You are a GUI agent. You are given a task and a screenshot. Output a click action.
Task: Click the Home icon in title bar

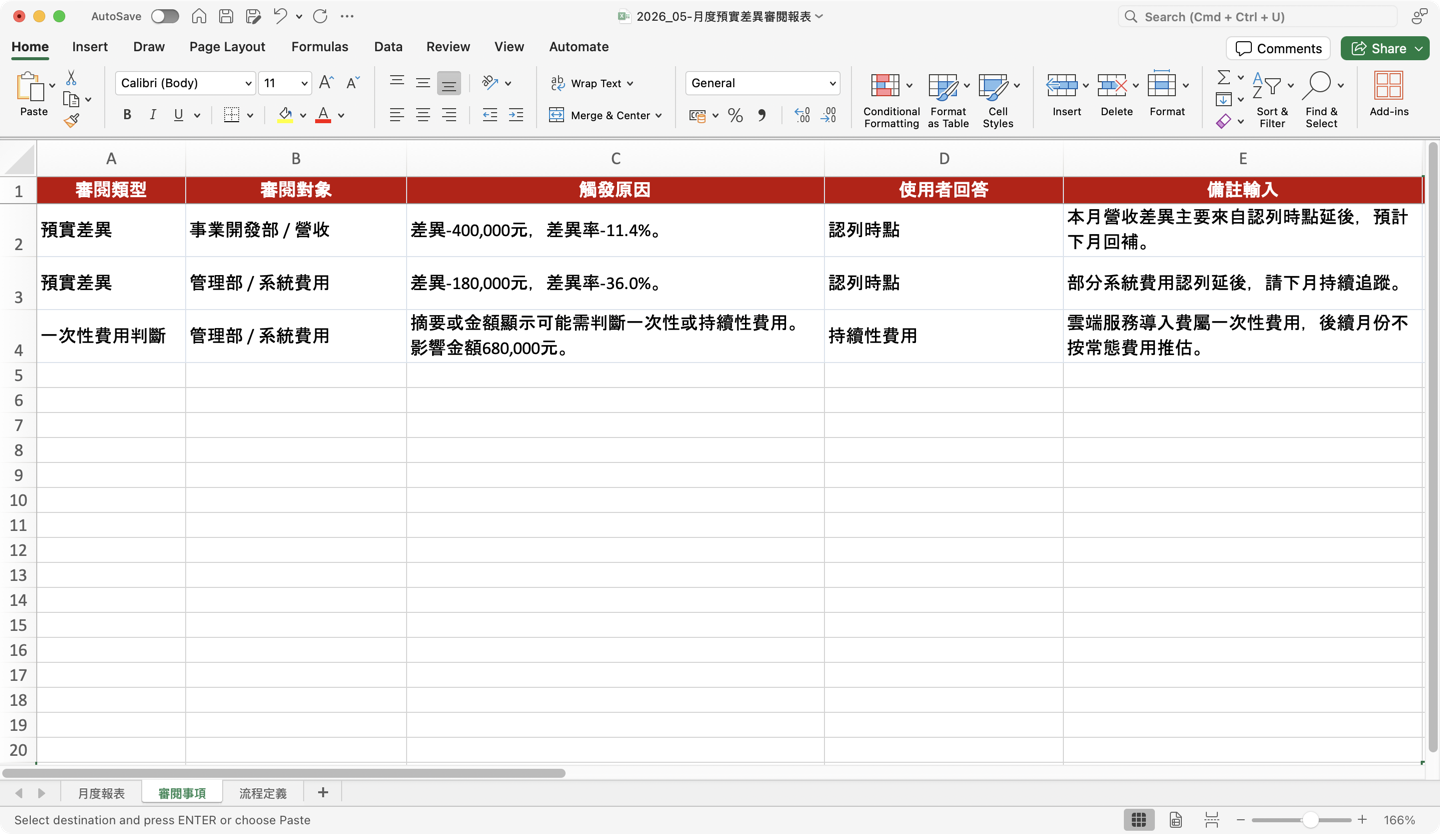click(x=199, y=16)
